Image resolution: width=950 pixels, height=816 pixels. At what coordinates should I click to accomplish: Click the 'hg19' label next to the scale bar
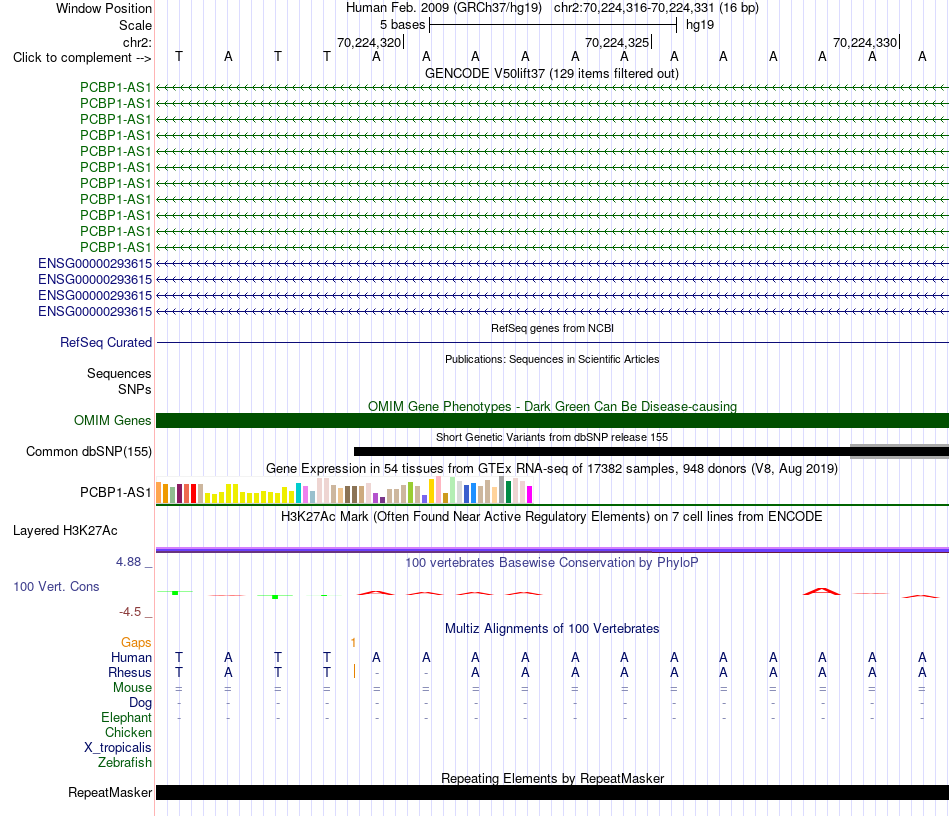(x=700, y=25)
